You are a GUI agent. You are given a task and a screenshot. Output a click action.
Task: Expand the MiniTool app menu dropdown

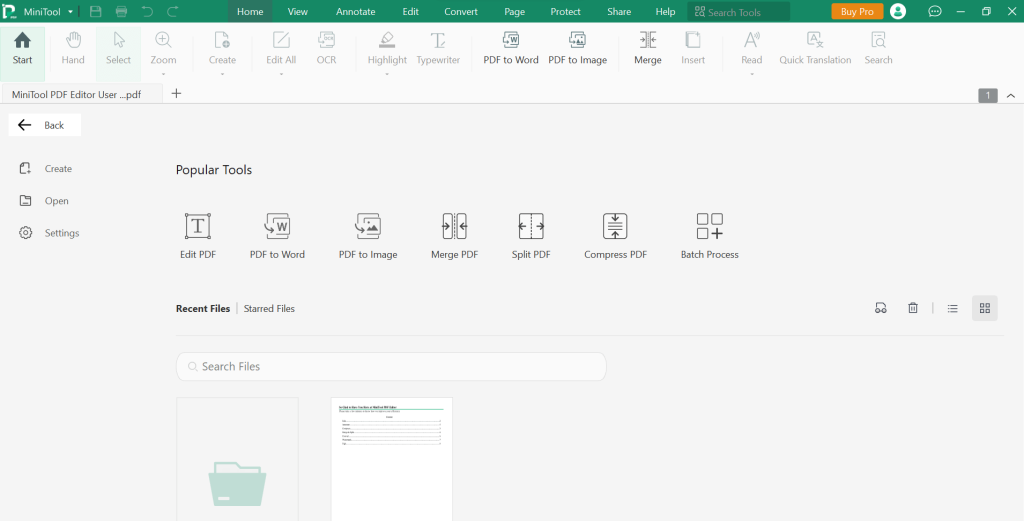[x=70, y=12]
